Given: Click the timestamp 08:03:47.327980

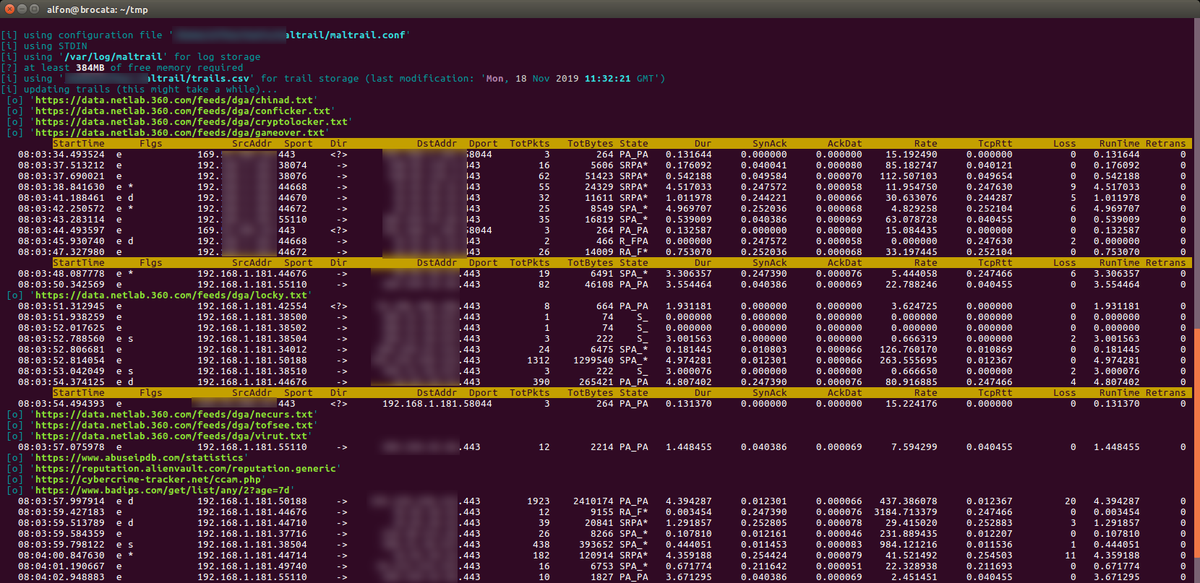Looking at the screenshot, I should point(60,252).
